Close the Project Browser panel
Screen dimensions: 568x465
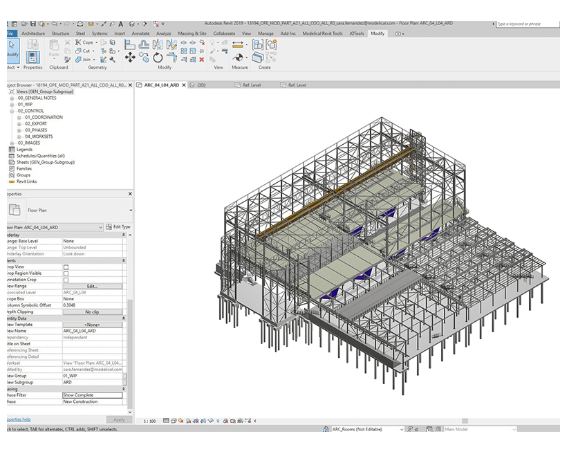[130, 85]
